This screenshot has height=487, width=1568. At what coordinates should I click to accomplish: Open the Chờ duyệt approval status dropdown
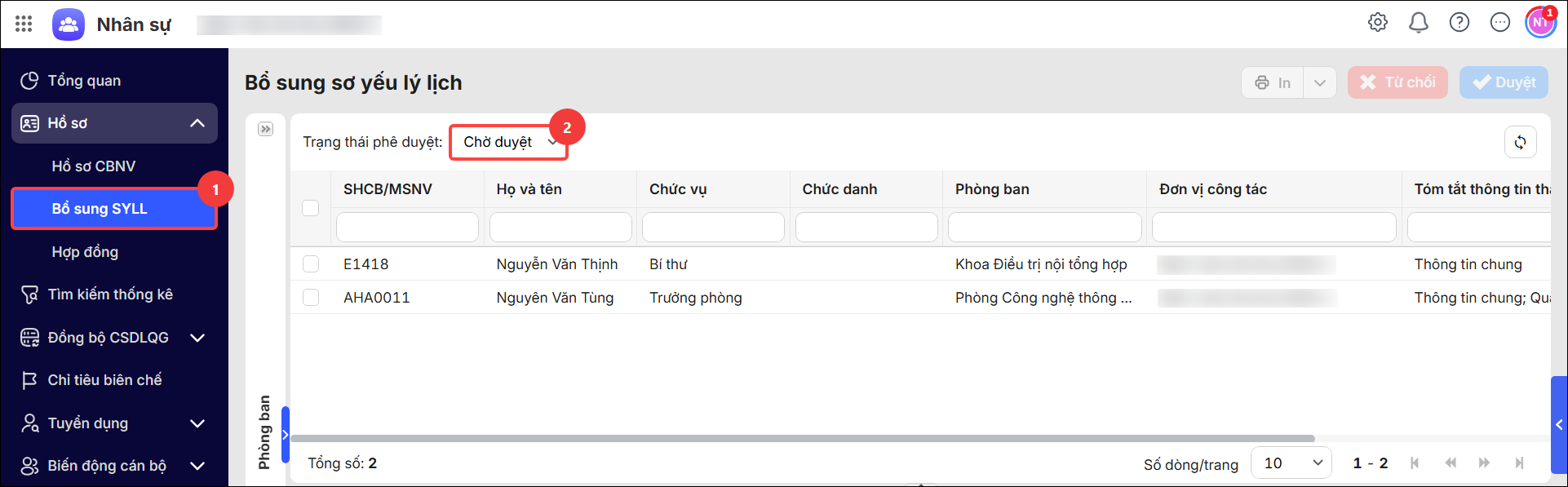click(x=508, y=142)
